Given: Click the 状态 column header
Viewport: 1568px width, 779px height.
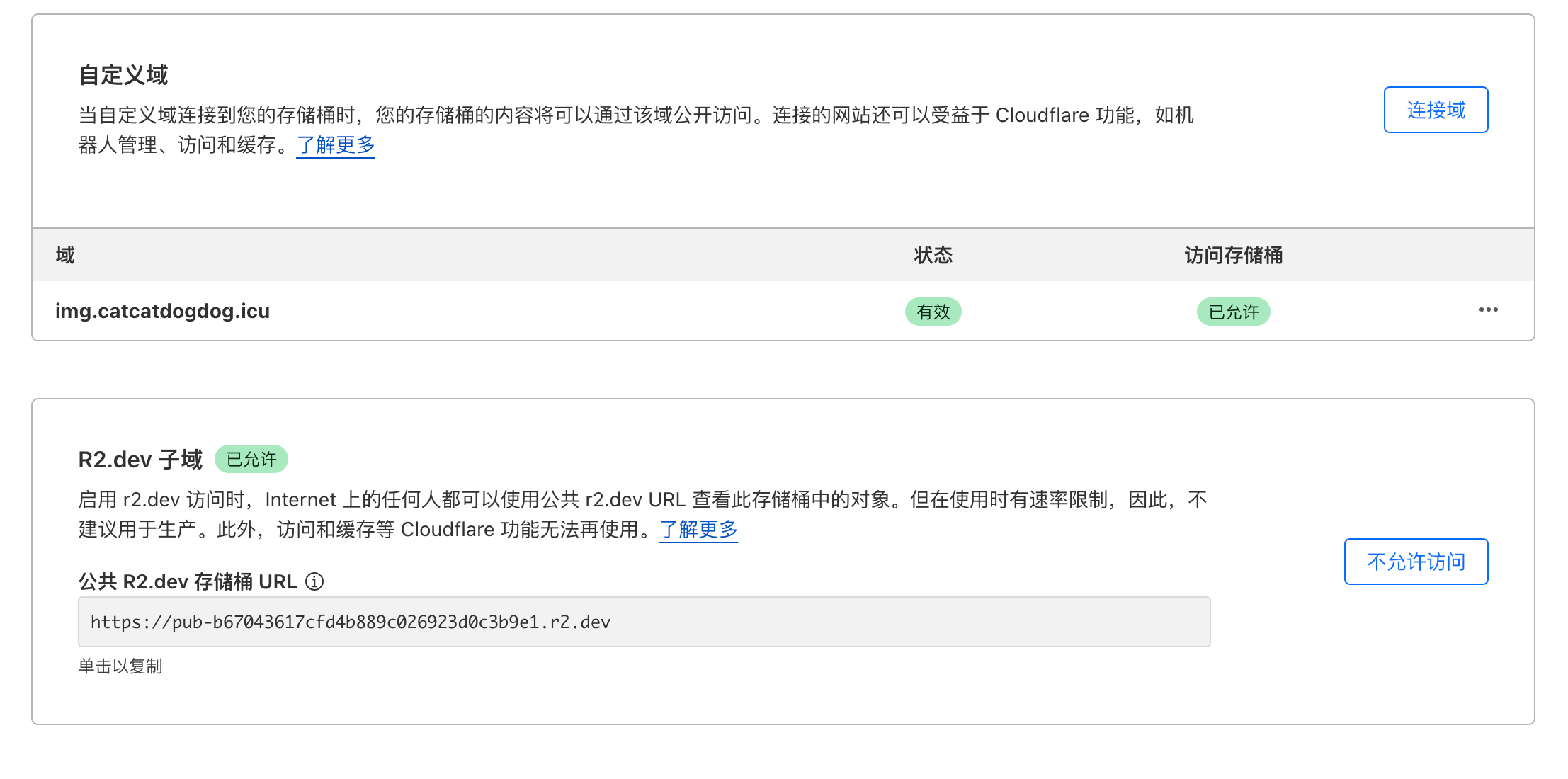Looking at the screenshot, I should pos(933,255).
